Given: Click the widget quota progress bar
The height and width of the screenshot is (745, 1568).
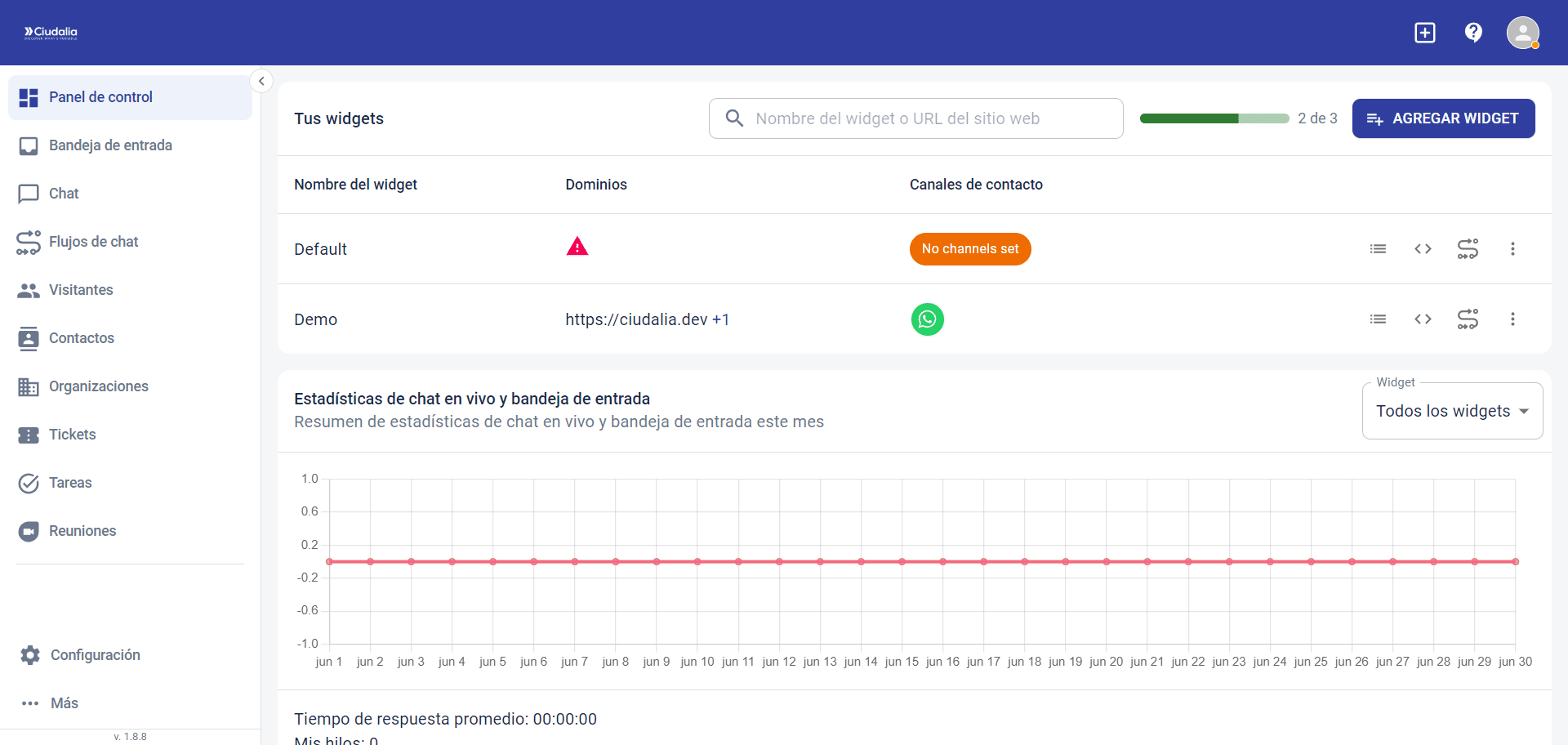Looking at the screenshot, I should point(1214,118).
